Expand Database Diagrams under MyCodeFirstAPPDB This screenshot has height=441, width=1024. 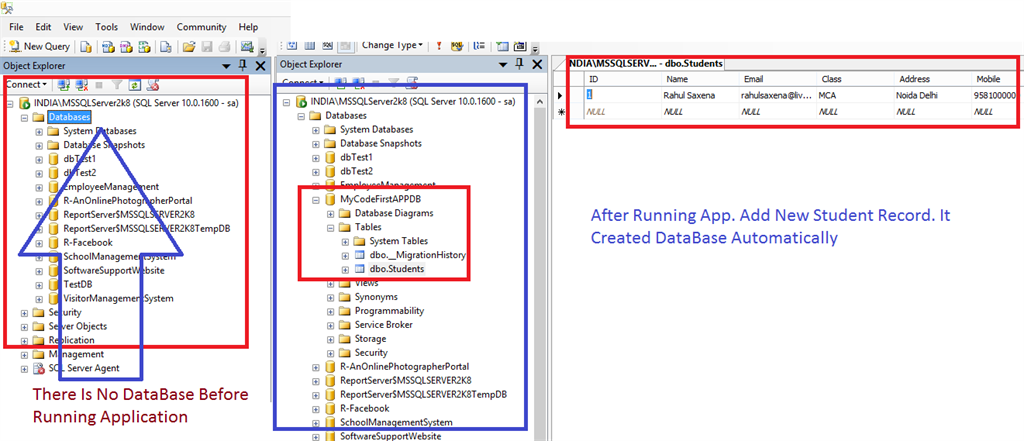pyautogui.click(x=330, y=213)
